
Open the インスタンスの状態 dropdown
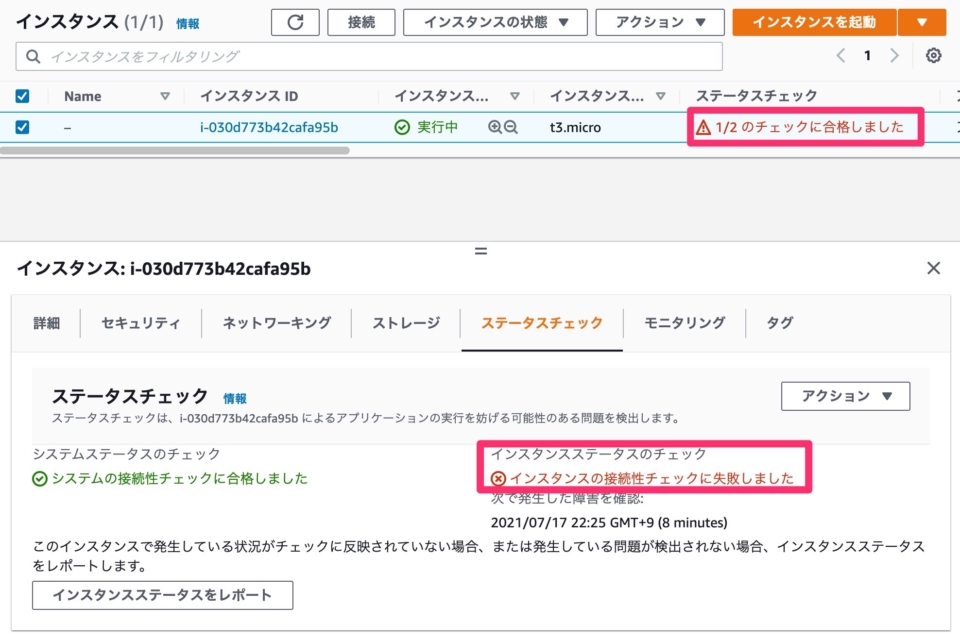[x=496, y=21]
